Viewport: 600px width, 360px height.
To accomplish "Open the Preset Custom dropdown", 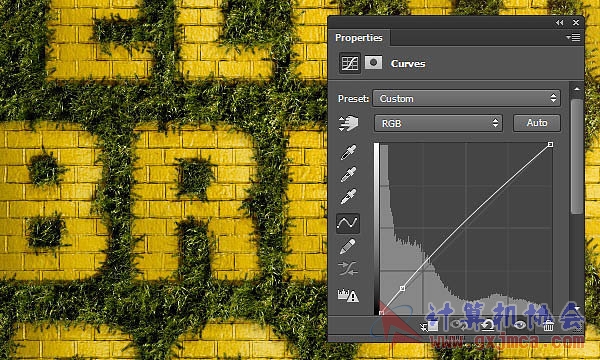I will [x=466, y=98].
